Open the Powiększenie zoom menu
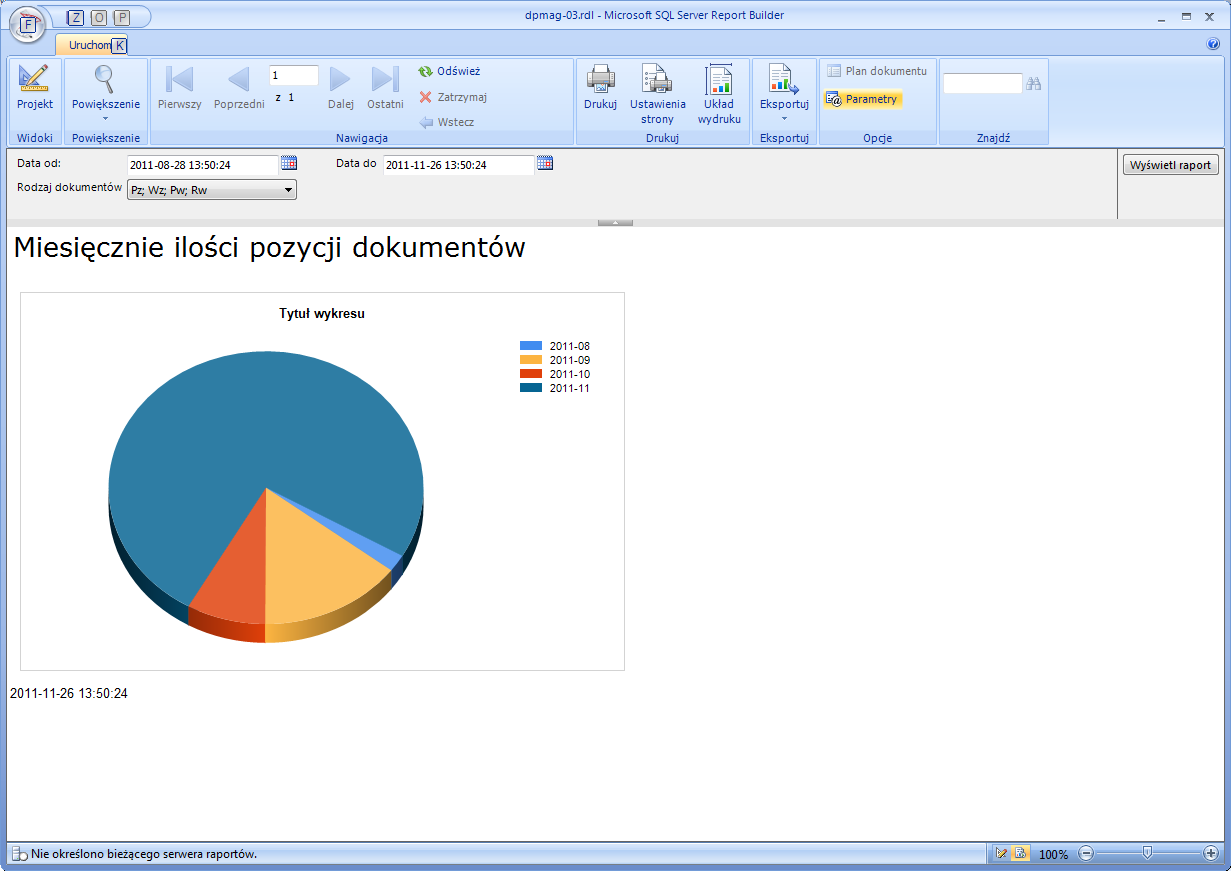Viewport: 1231px width, 871px height. pos(105,94)
